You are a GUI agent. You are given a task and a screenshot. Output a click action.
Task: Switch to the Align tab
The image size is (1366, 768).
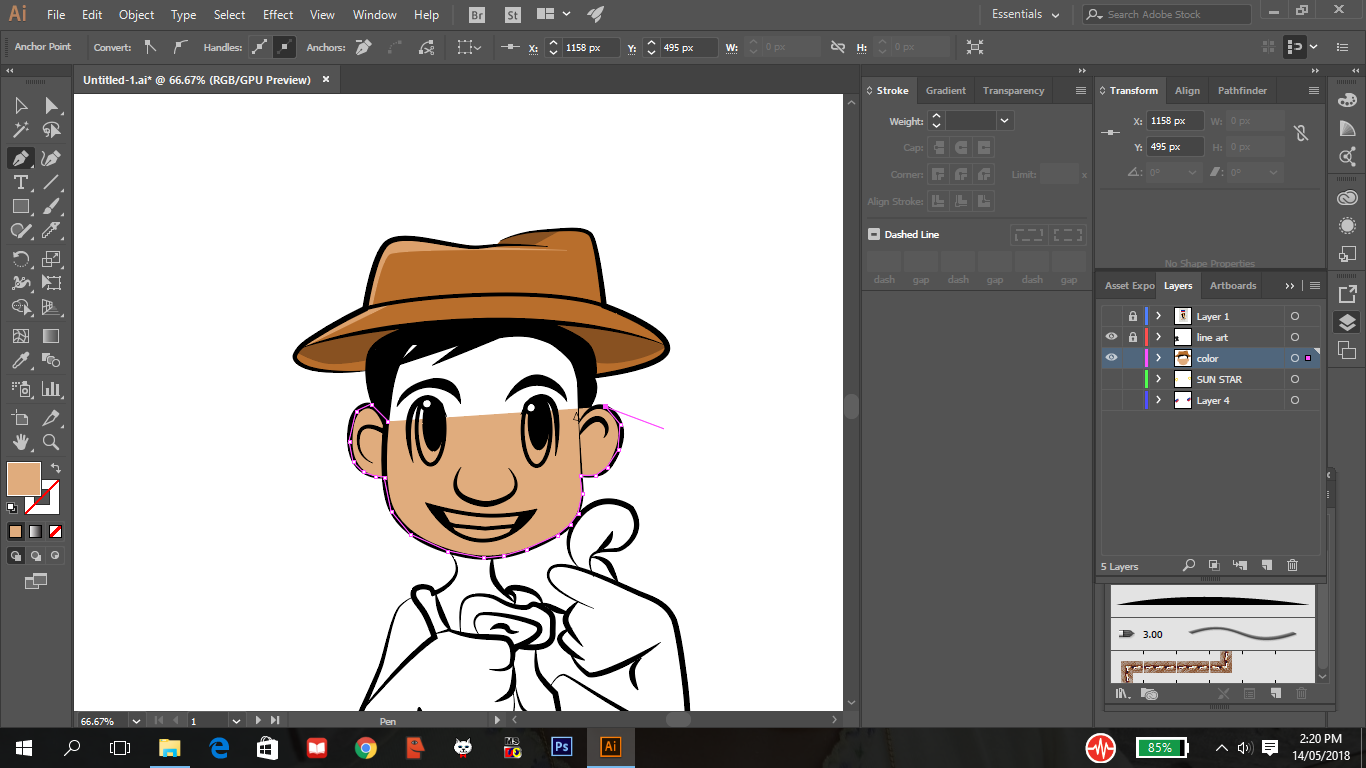point(1187,90)
